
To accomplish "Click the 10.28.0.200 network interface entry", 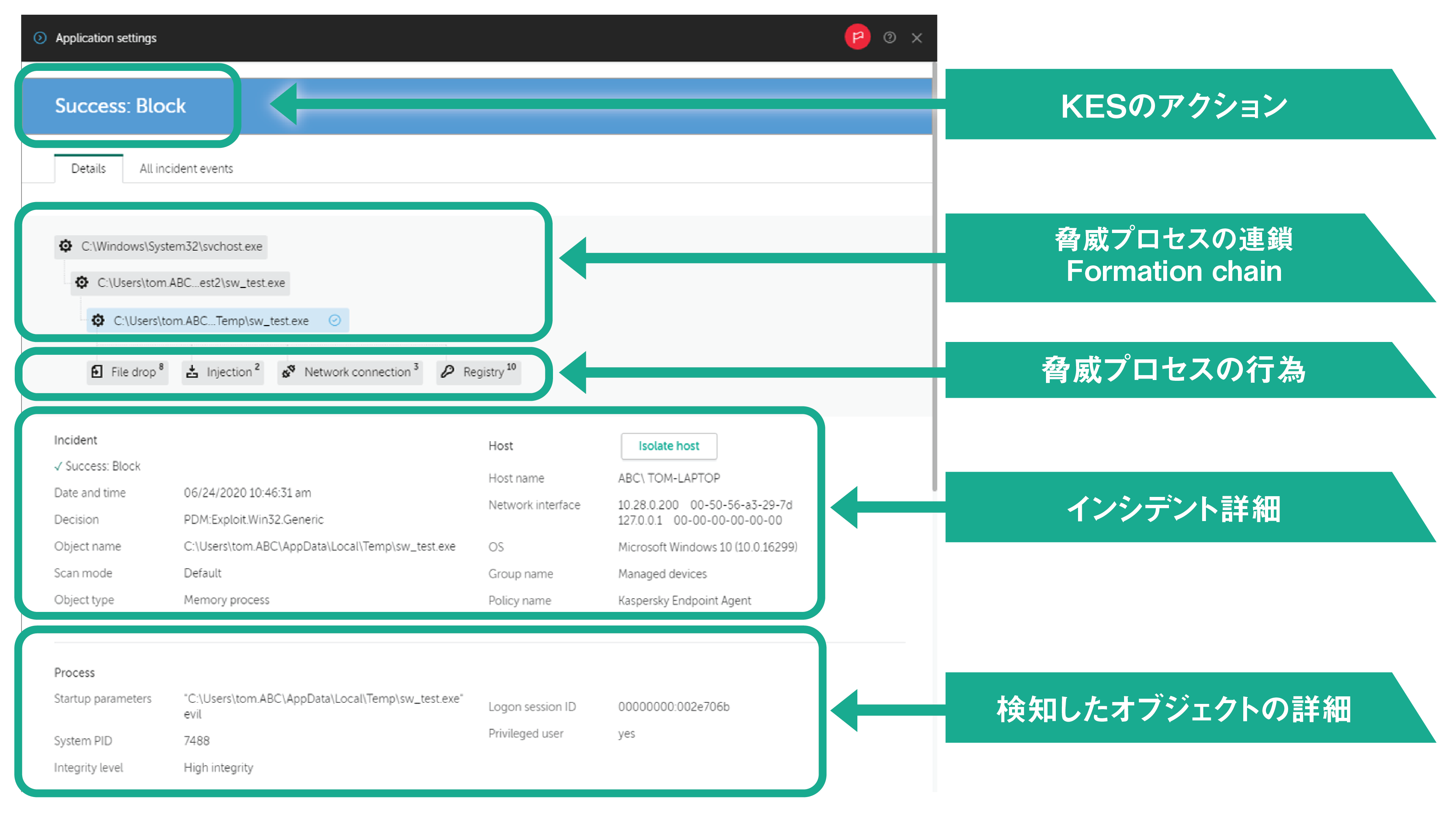I will 705,504.
